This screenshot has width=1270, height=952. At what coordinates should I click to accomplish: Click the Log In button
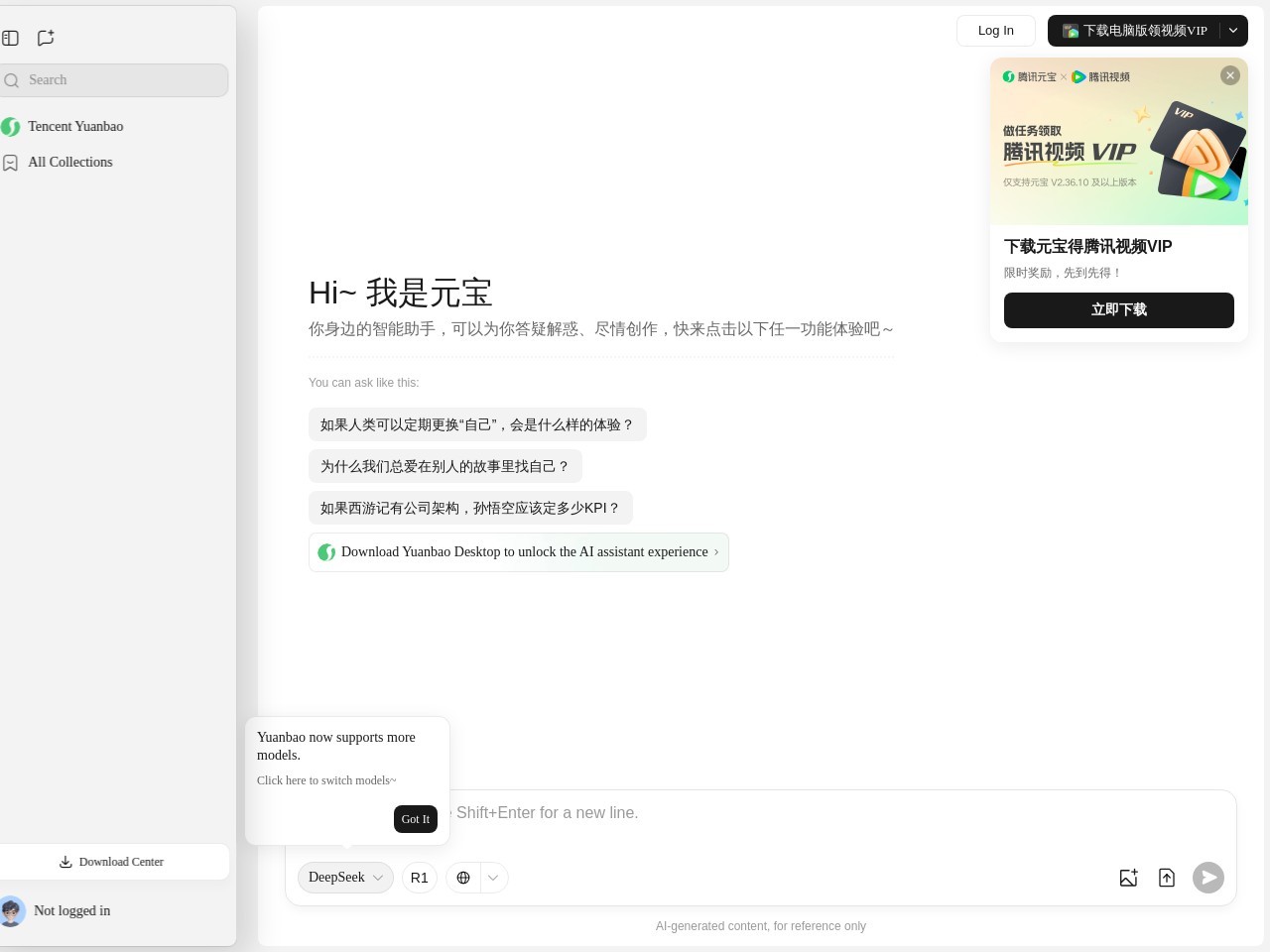[x=995, y=31]
